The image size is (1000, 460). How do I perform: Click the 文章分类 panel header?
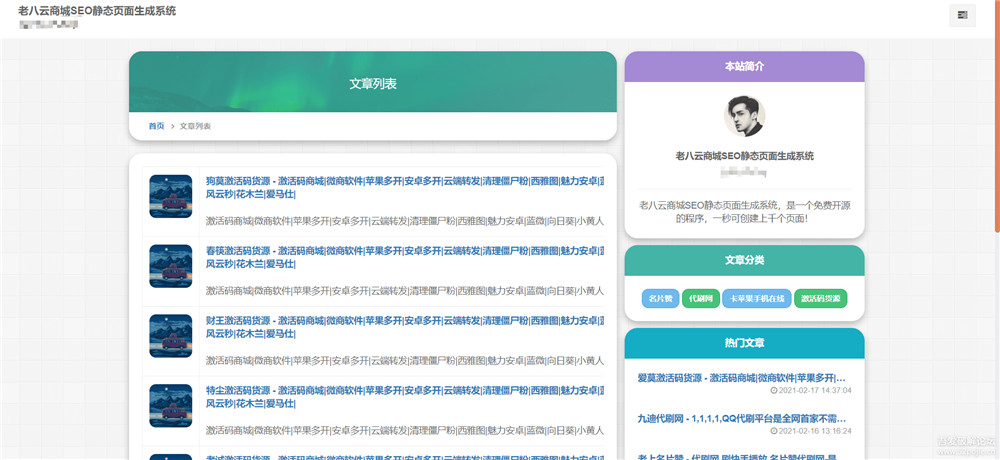pyautogui.click(x=744, y=260)
